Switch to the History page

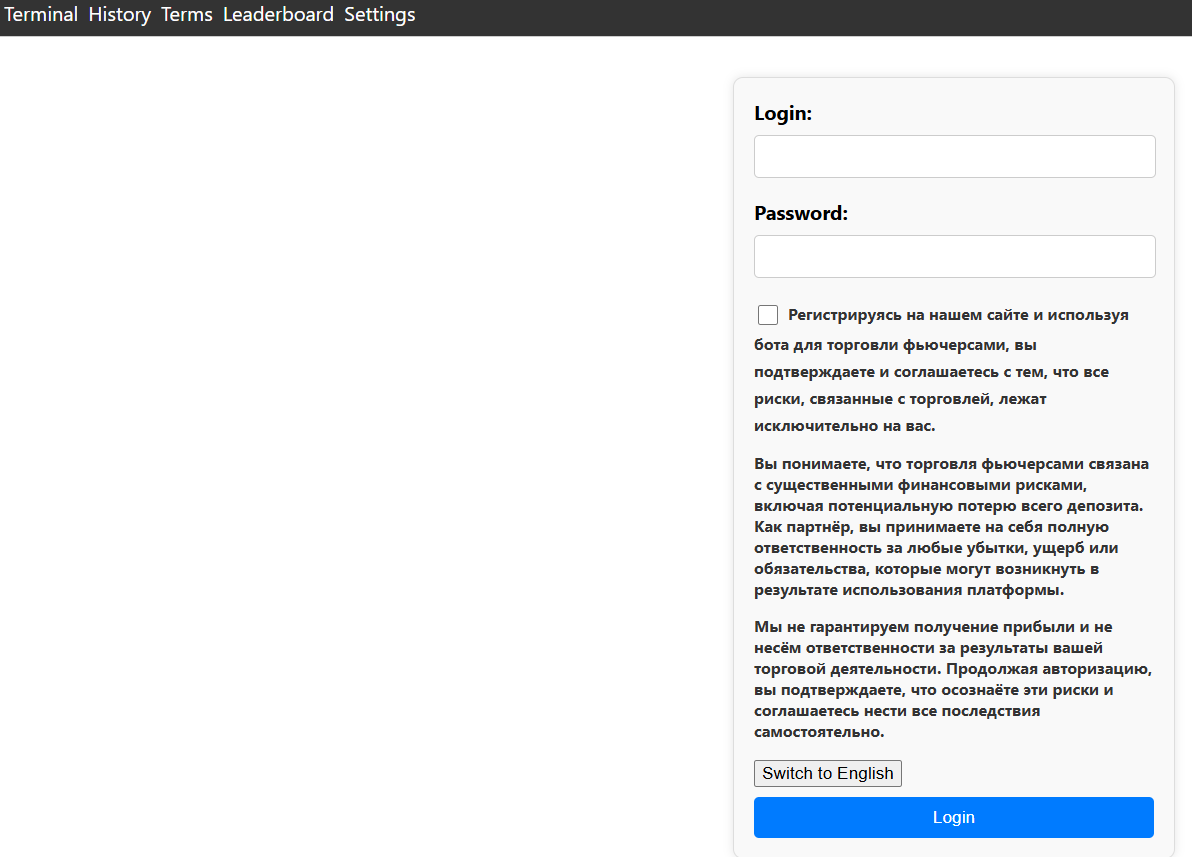click(x=119, y=14)
